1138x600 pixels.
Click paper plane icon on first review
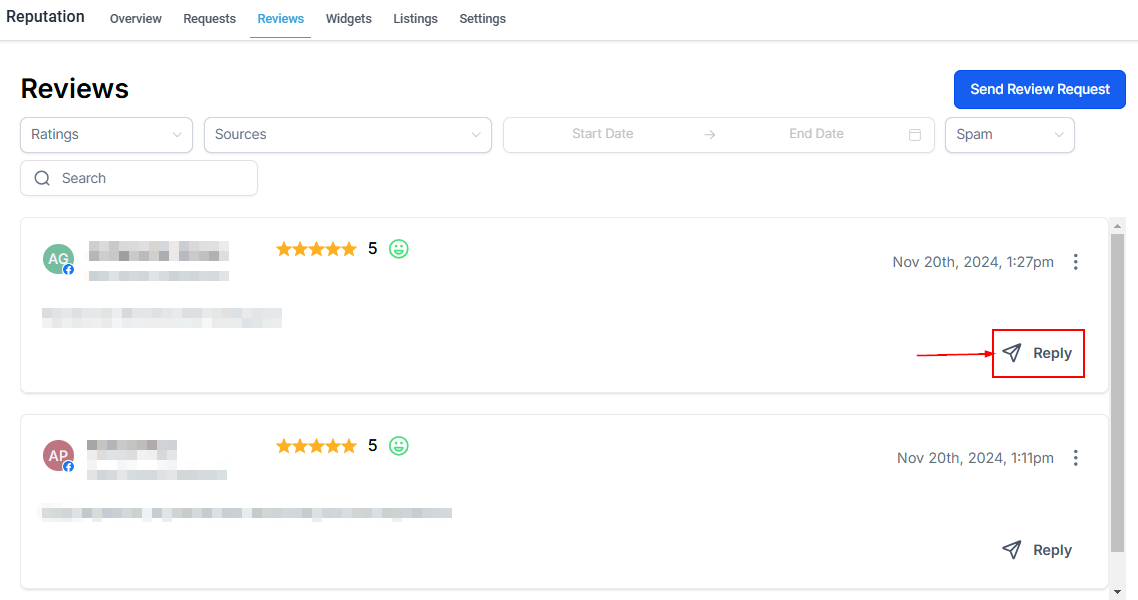1012,353
